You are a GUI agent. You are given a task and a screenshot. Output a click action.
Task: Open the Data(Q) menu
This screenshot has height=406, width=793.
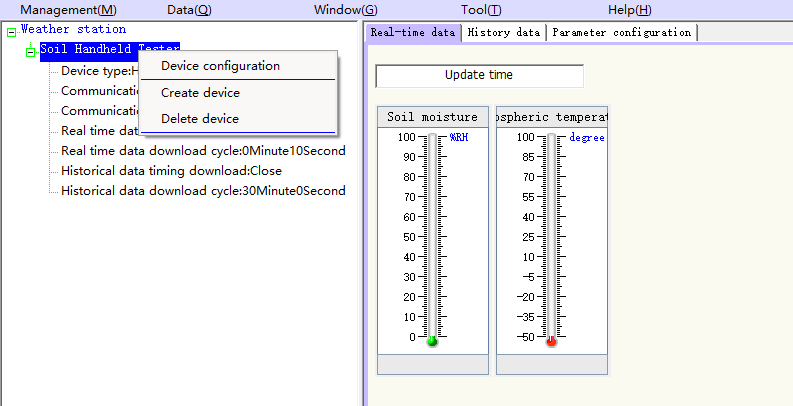(x=189, y=10)
